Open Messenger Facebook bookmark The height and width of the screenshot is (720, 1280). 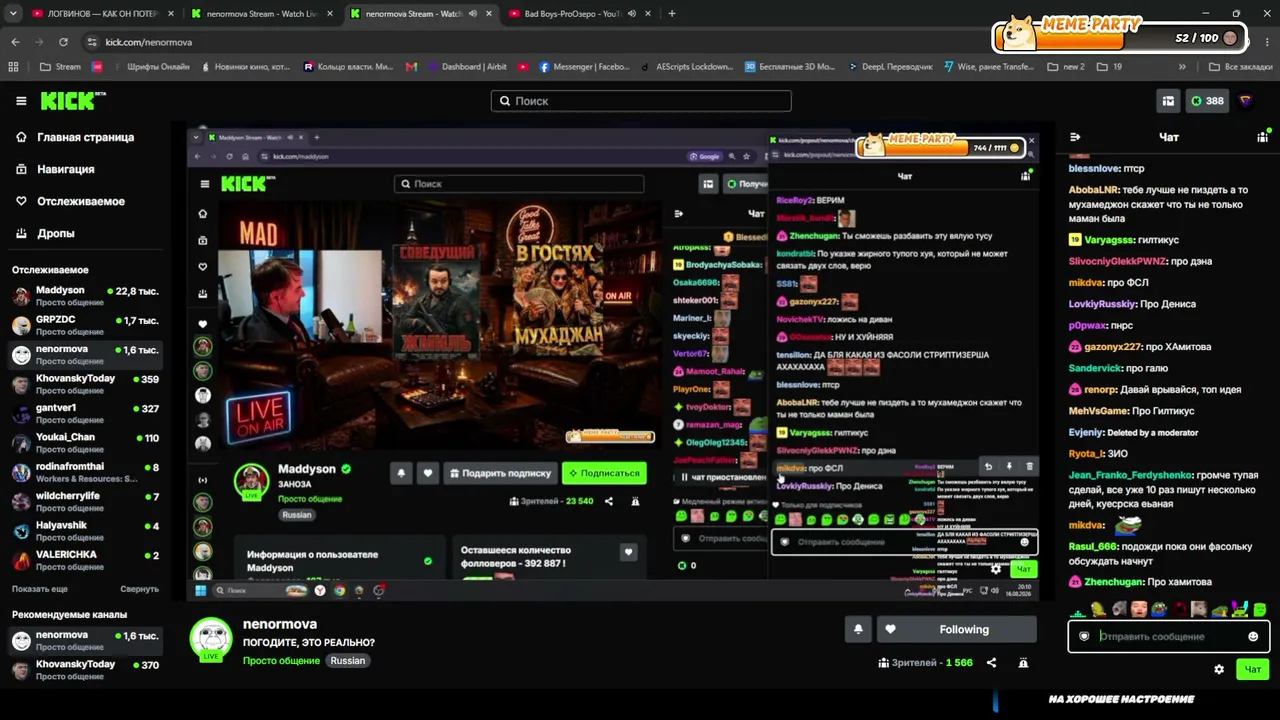[x=585, y=67]
